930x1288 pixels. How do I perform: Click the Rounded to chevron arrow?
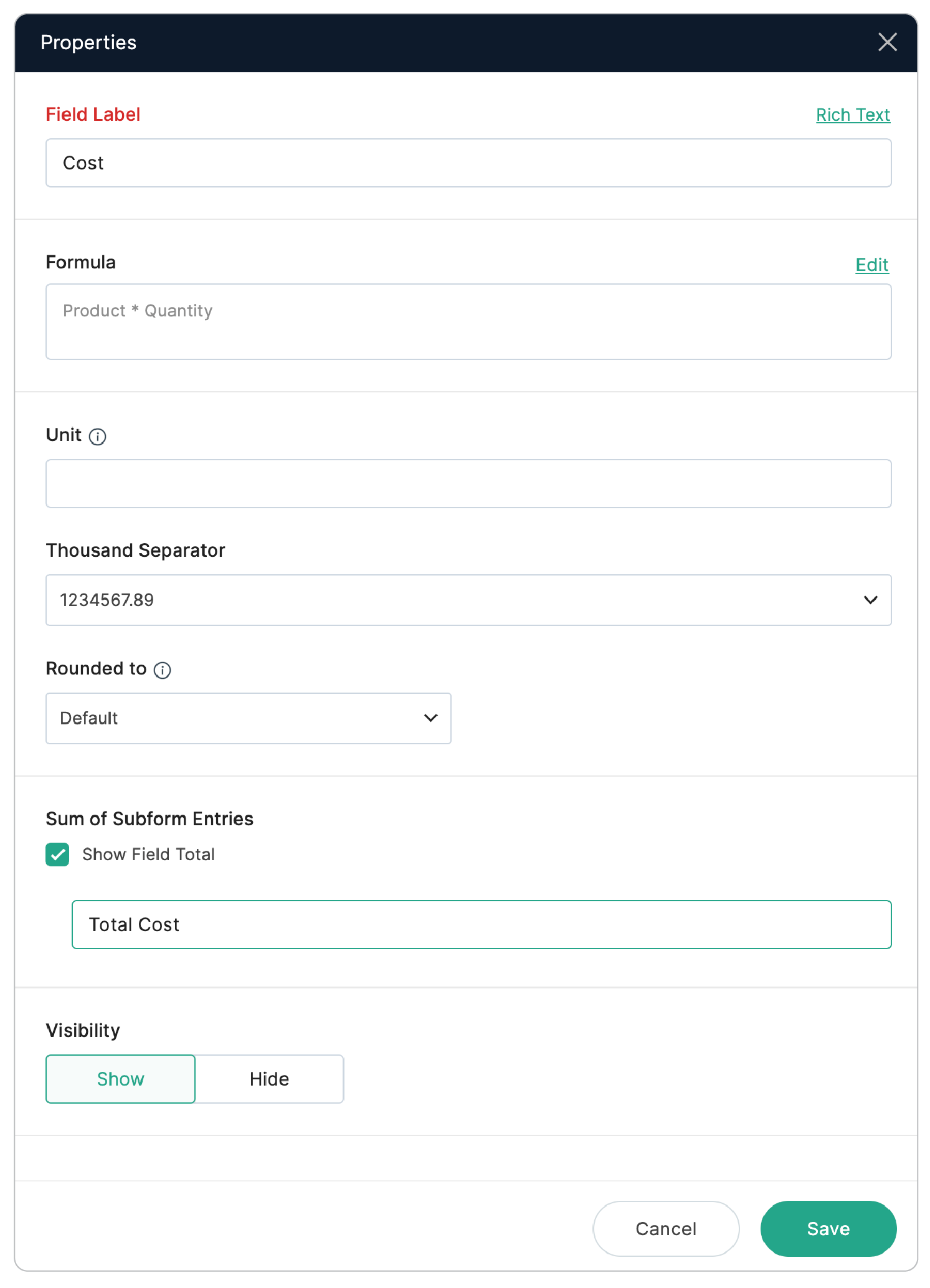pyautogui.click(x=430, y=718)
